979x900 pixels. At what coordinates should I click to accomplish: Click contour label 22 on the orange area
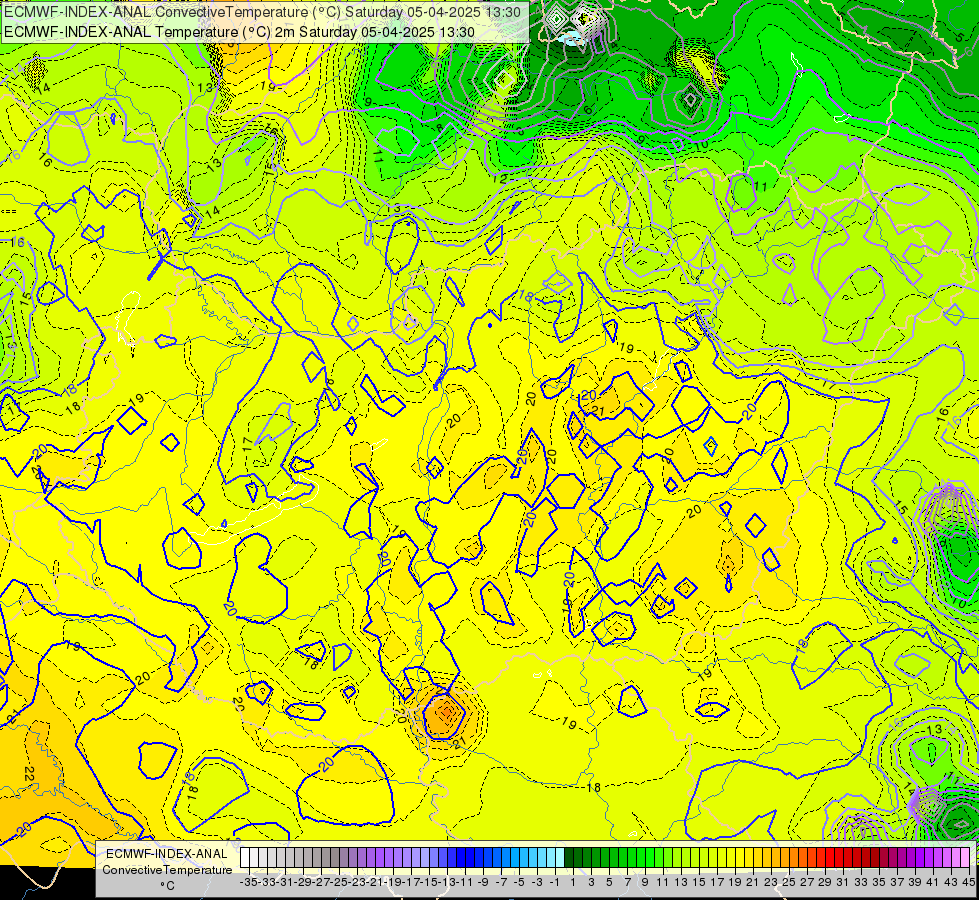point(29,774)
